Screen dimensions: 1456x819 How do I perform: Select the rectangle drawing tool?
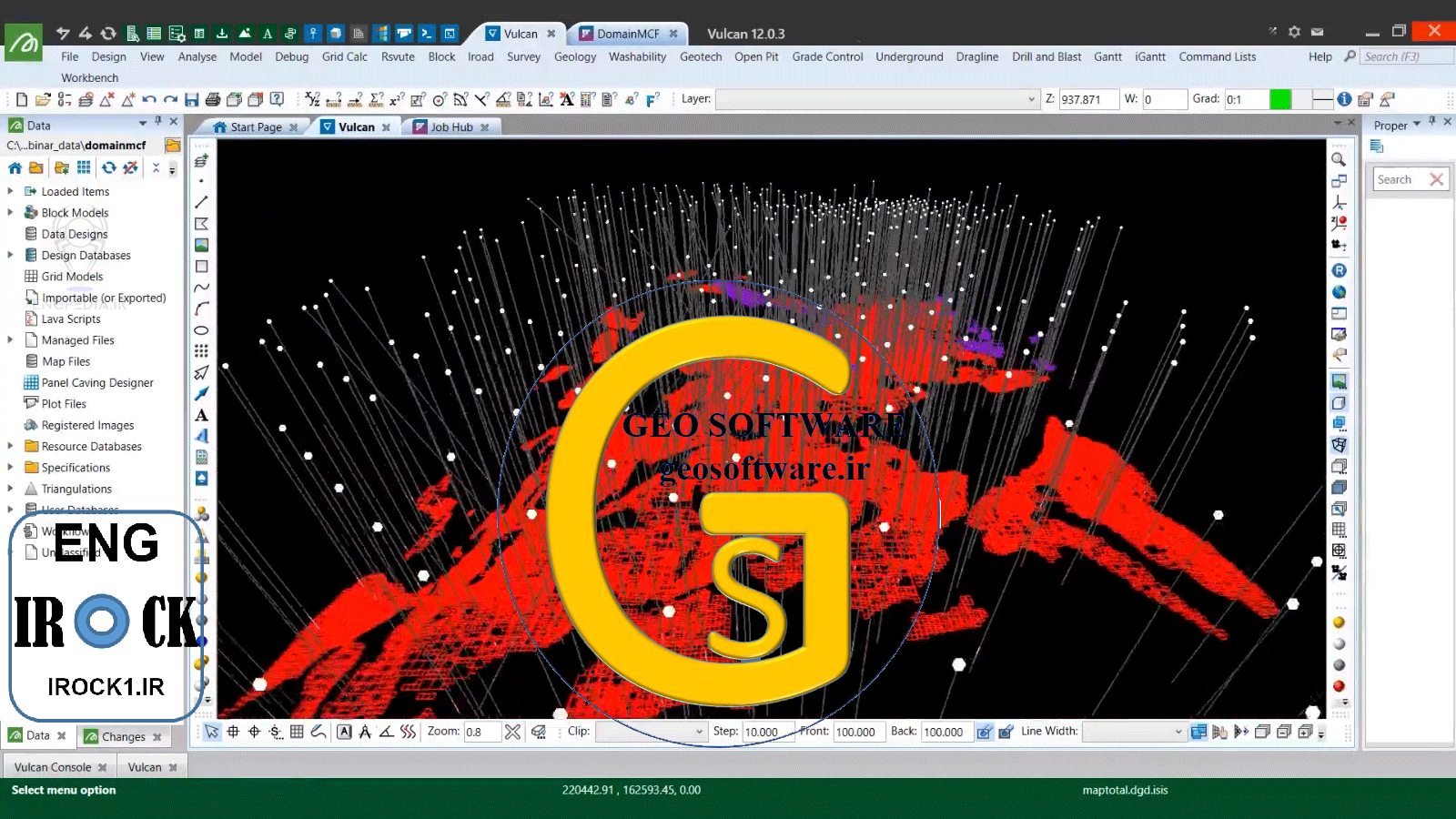(202, 267)
